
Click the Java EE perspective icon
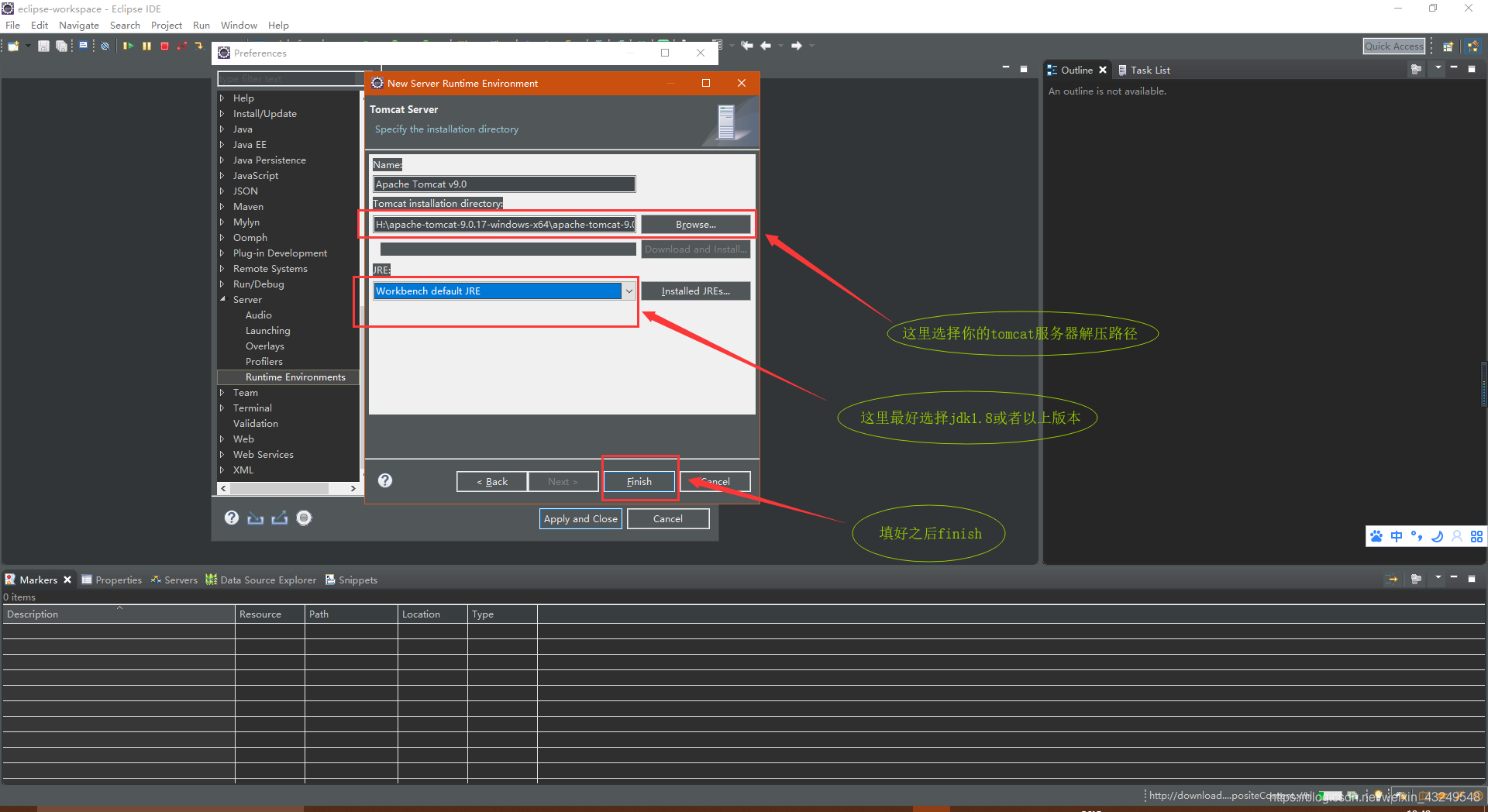1472,46
